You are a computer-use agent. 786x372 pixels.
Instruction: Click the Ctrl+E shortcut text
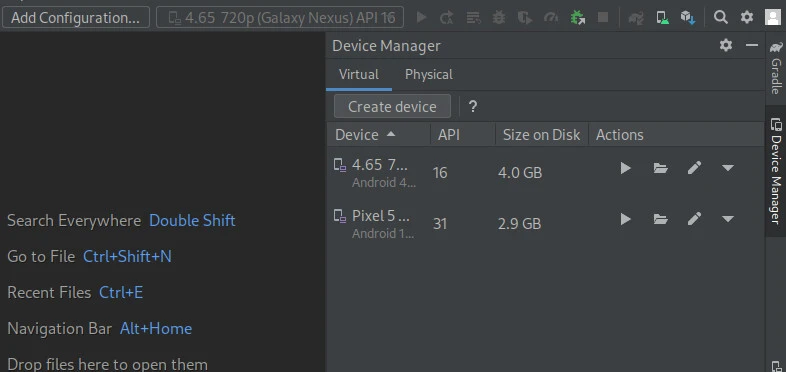point(121,293)
